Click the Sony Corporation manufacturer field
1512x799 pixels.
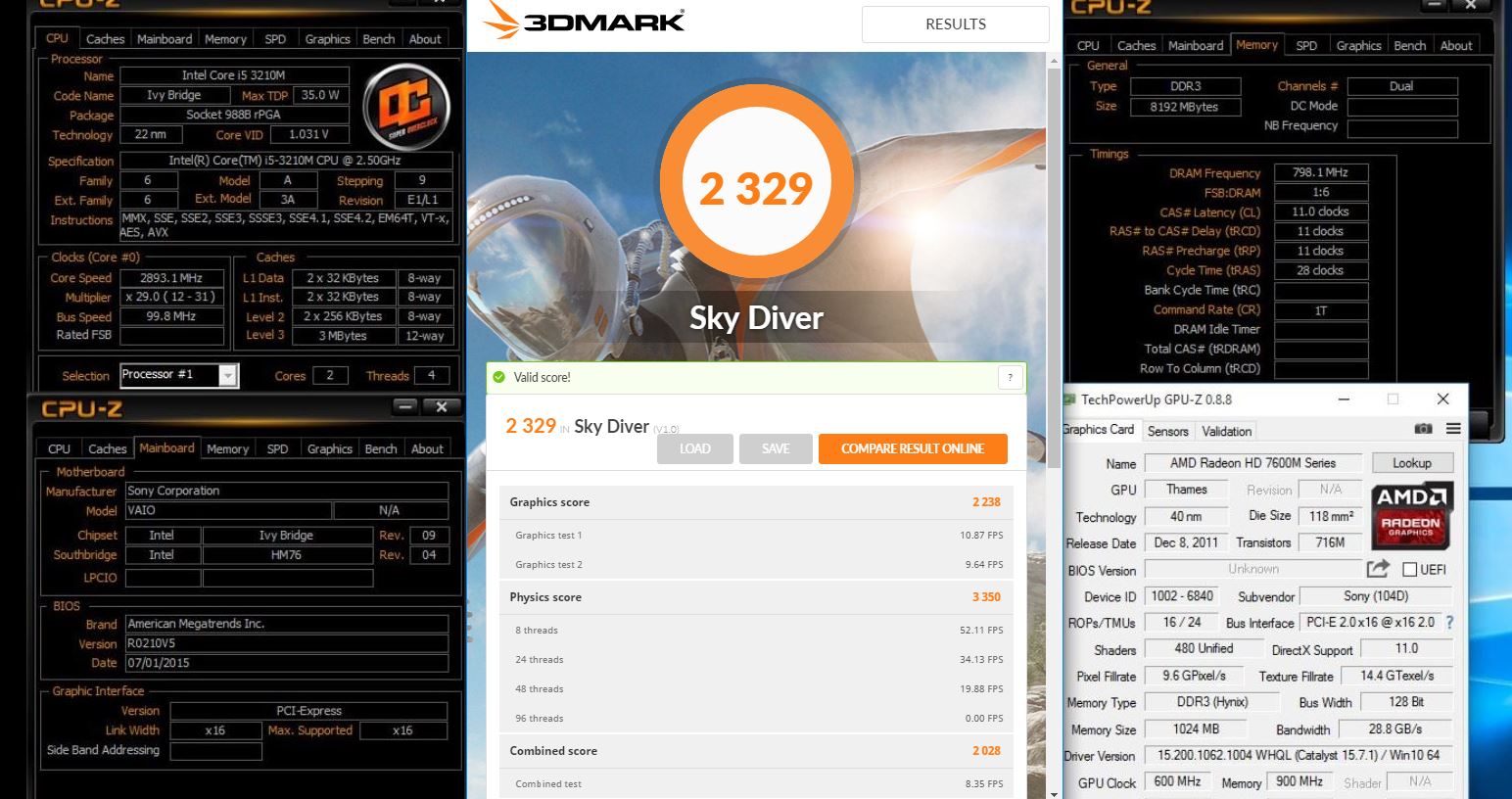[287, 491]
